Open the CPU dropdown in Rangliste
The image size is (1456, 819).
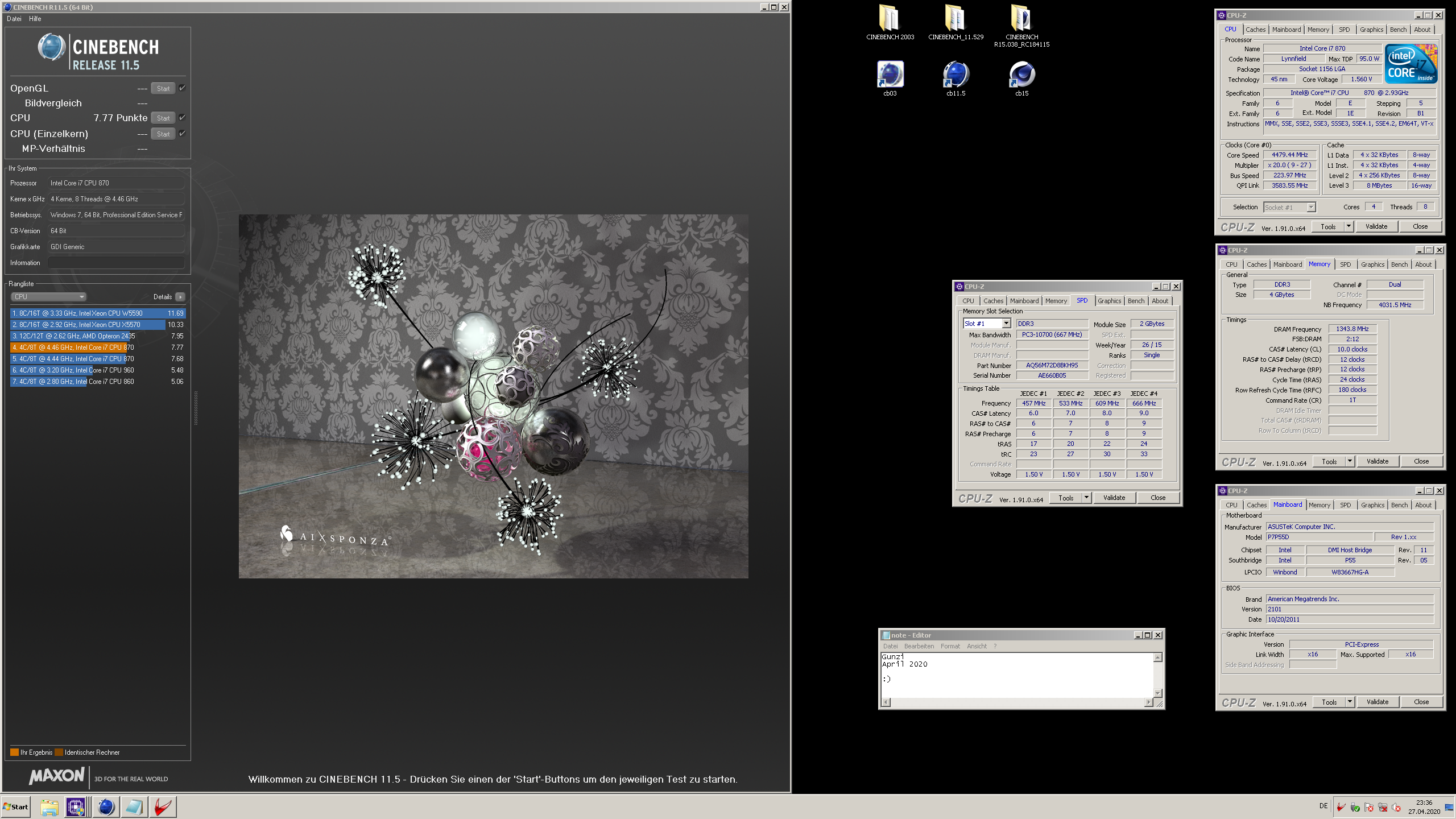click(48, 297)
